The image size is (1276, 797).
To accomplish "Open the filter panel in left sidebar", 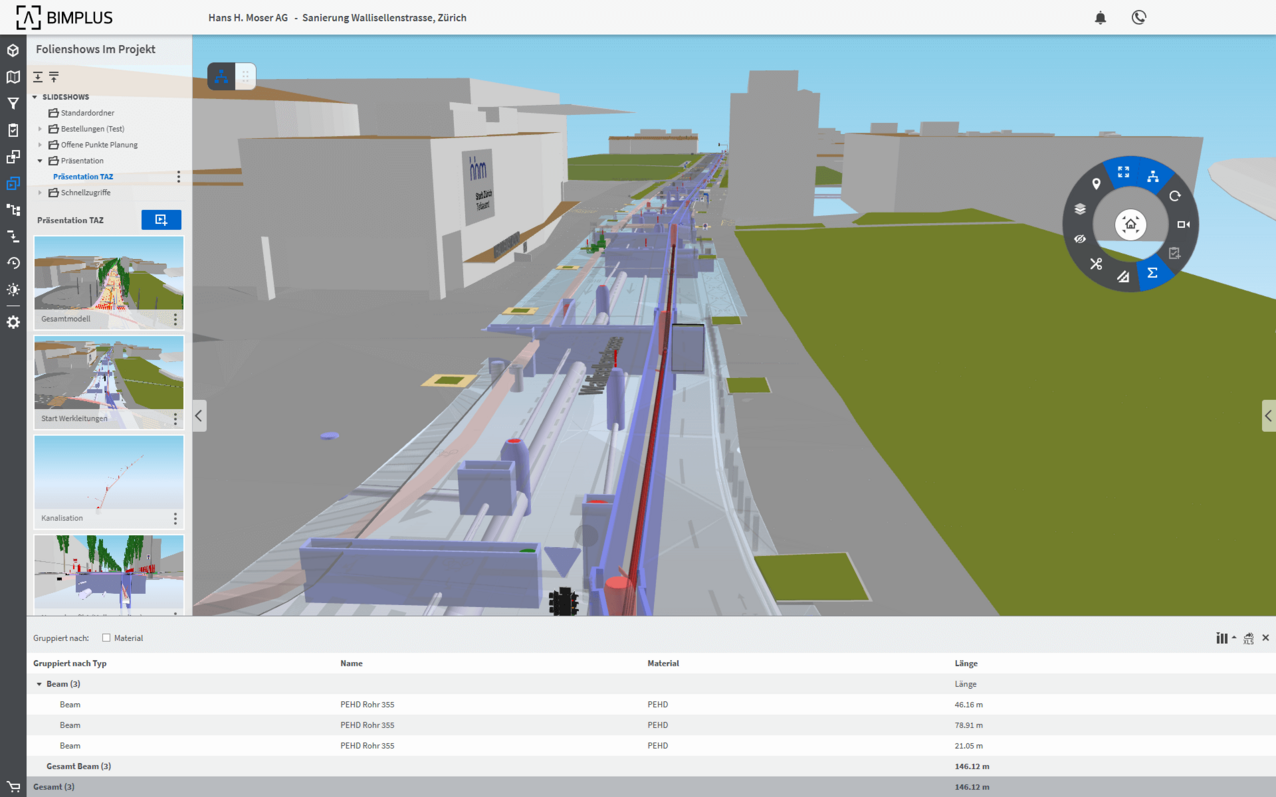I will [x=13, y=104].
